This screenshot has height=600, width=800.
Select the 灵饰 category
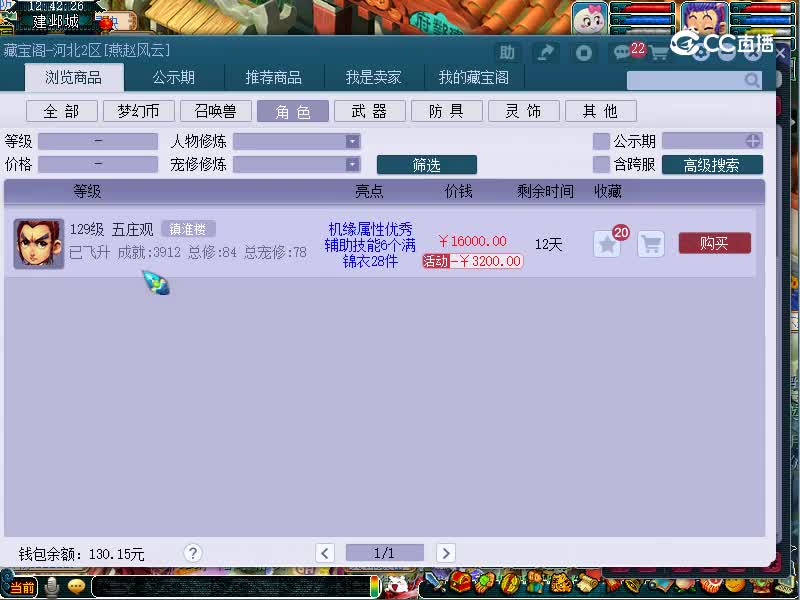523,111
